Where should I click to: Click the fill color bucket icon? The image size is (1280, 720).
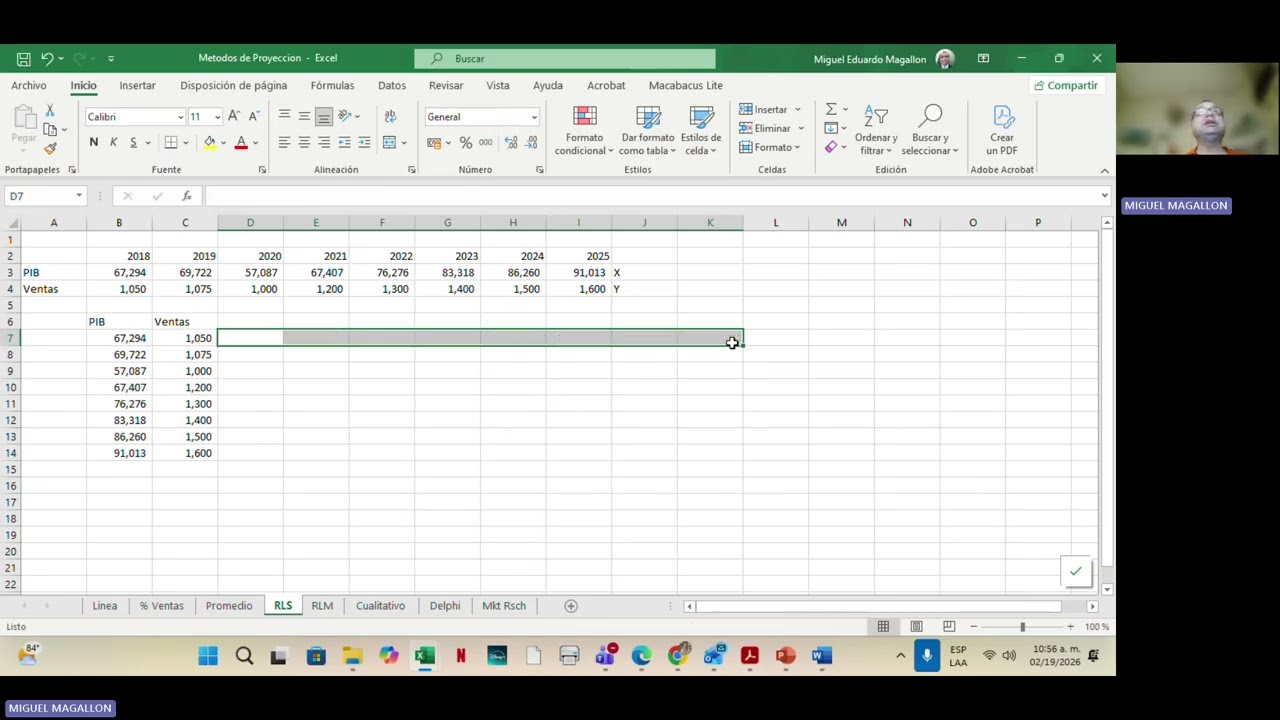(x=210, y=143)
